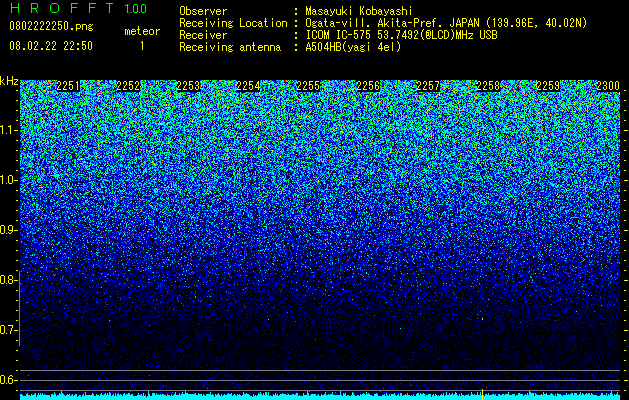Click the HROFFT 1.00 title text

[78, 8]
